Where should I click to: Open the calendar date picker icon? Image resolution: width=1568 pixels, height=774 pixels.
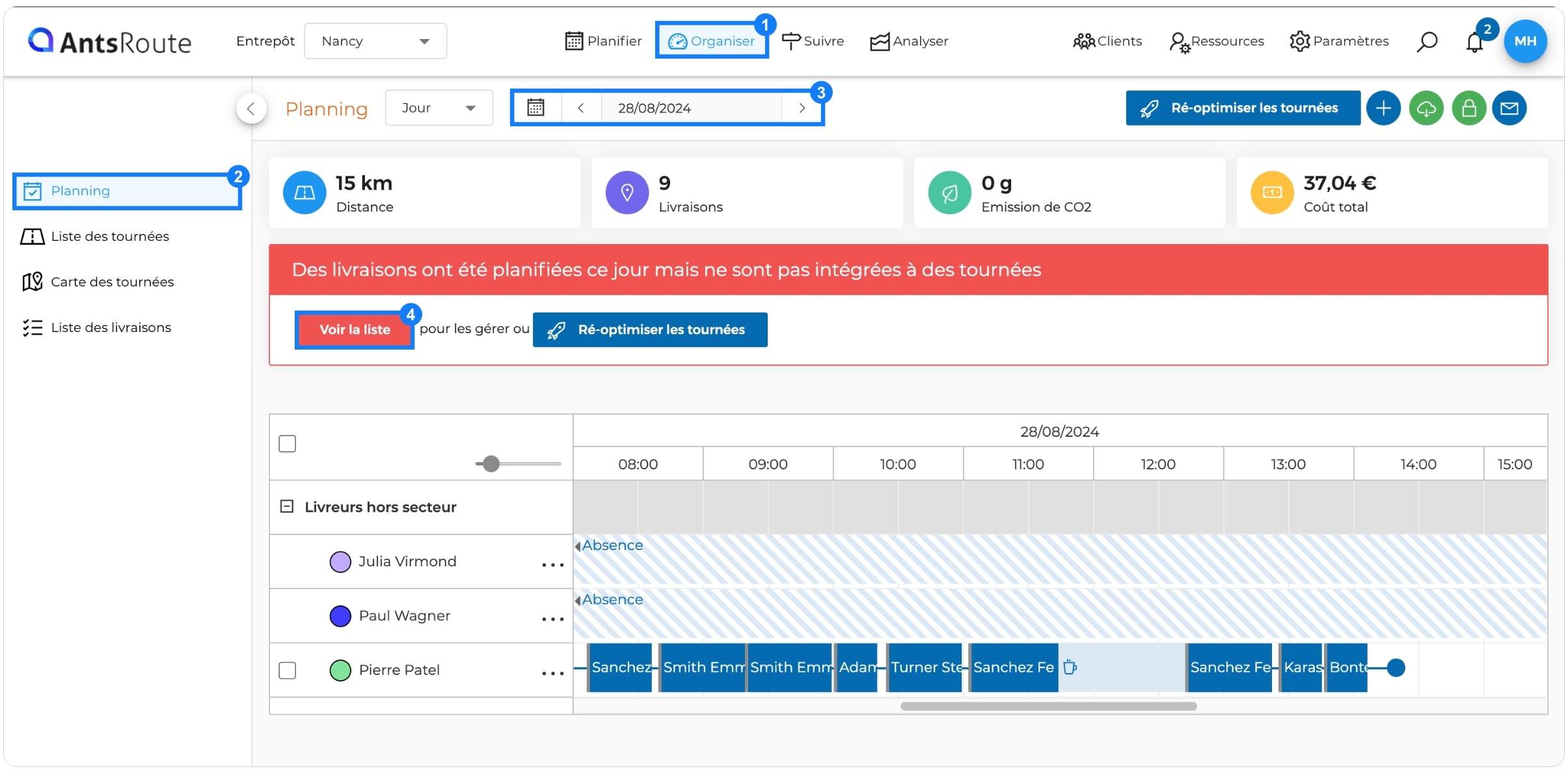tap(535, 107)
